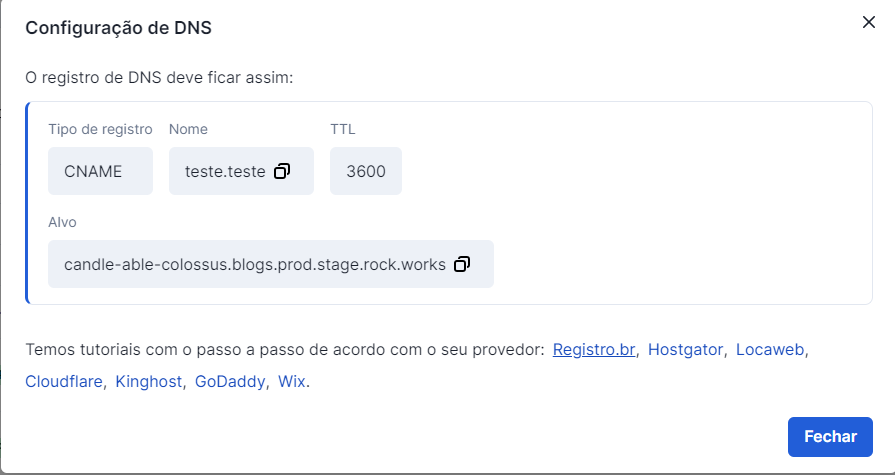Open the Hostgator tutorial link
Image resolution: width=895 pixels, height=475 pixels.
(x=685, y=349)
